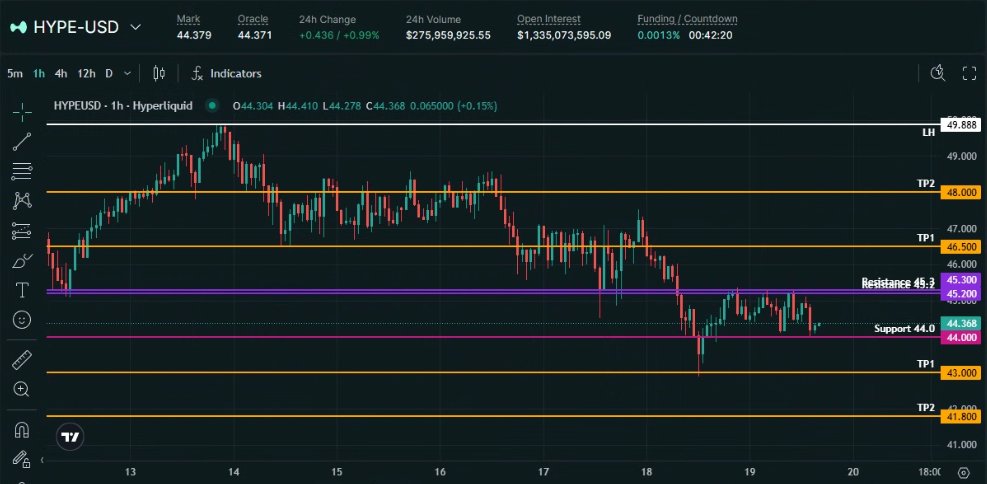Screen dimensions: 987x484
Task: Click the date label 20 on time axis
Action: (x=854, y=472)
